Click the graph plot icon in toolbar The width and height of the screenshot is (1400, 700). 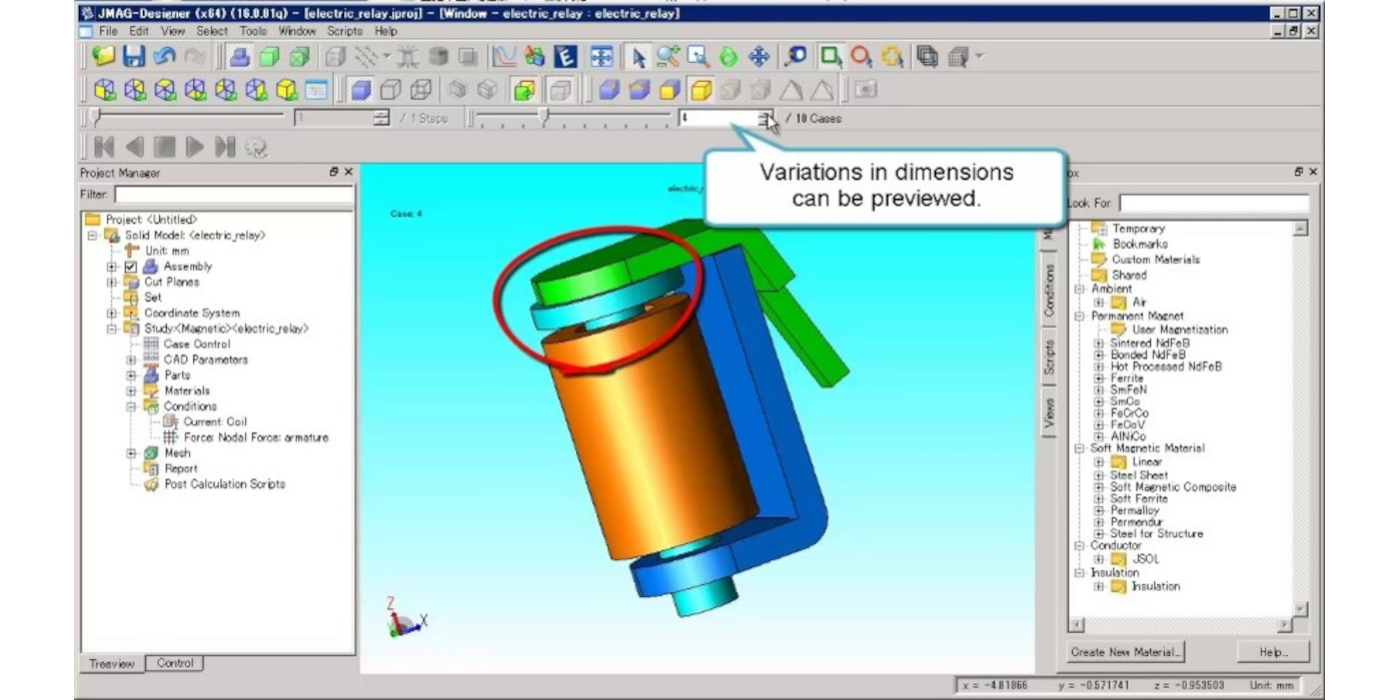(504, 57)
